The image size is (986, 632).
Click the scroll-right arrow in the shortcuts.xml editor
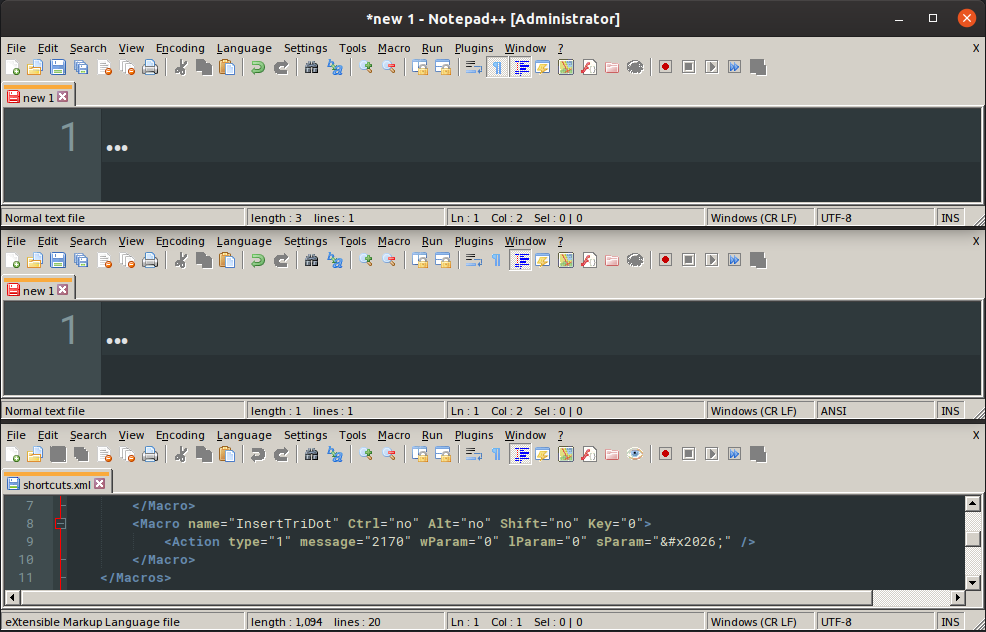click(958, 597)
